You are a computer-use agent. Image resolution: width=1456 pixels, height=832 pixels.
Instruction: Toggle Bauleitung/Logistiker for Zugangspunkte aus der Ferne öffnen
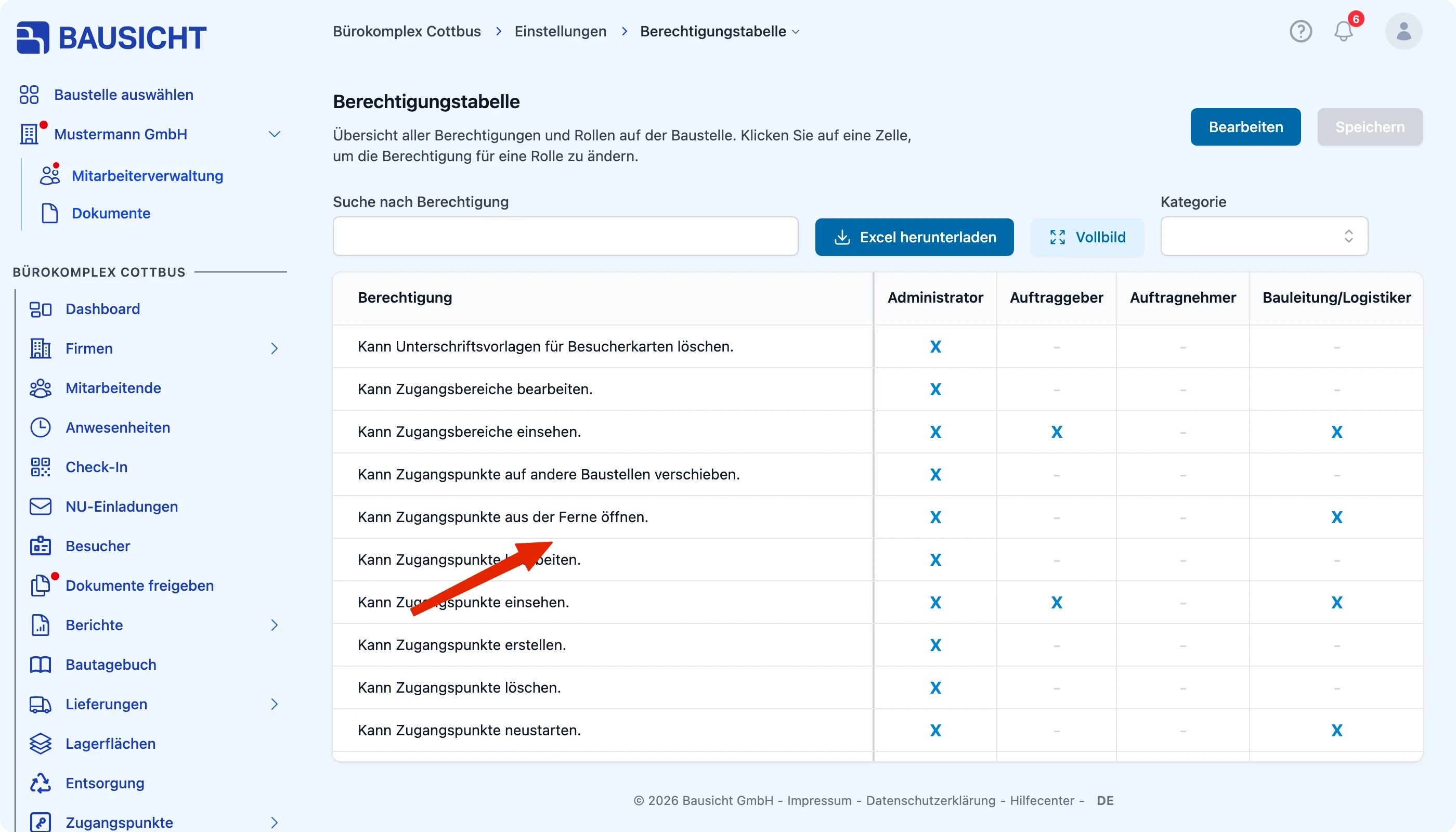(1336, 517)
